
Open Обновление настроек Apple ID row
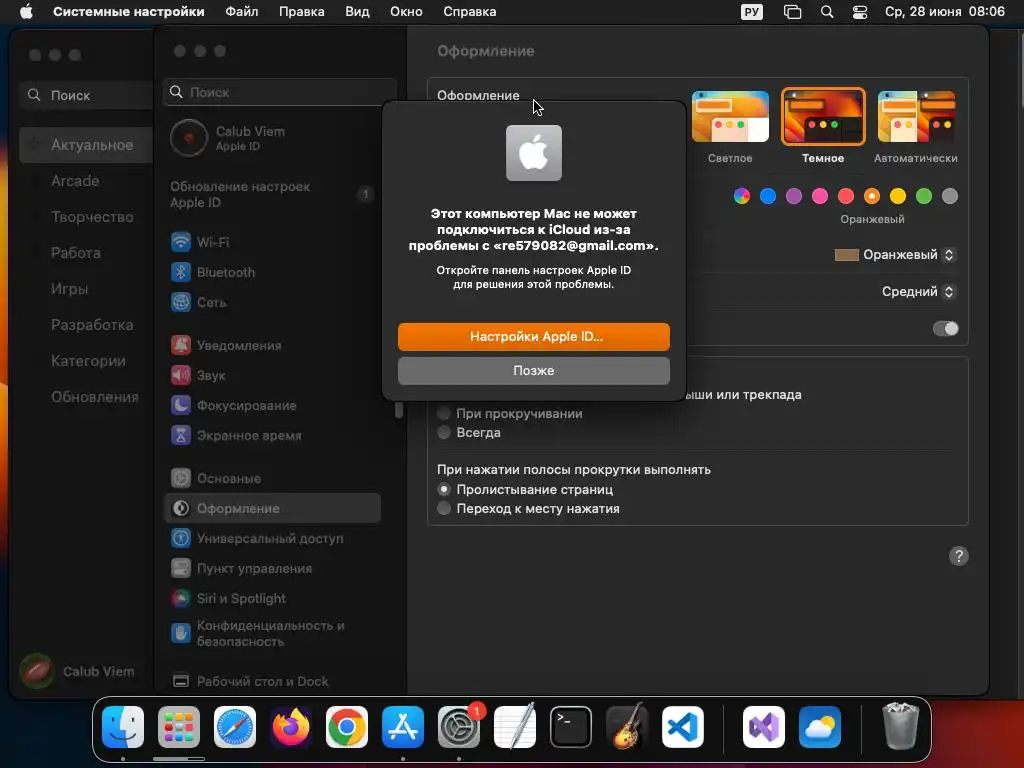click(274, 194)
